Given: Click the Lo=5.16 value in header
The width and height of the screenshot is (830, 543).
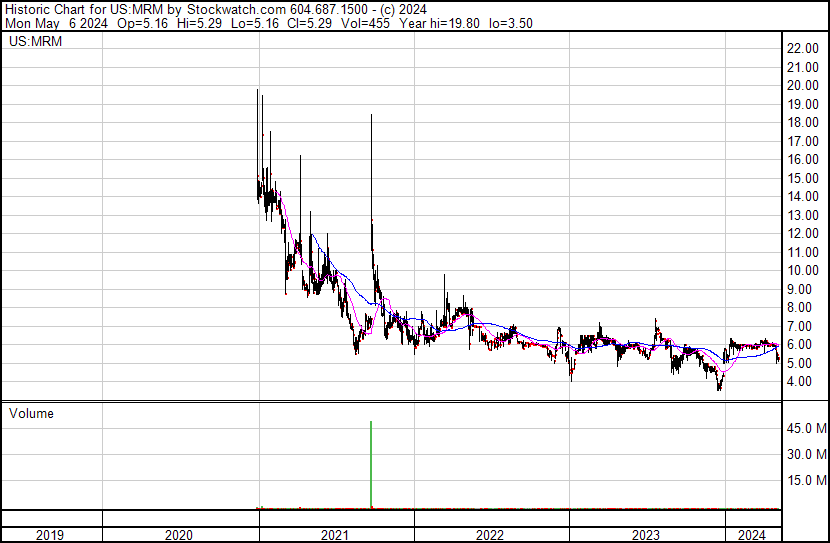Looking at the screenshot, I should point(255,23).
